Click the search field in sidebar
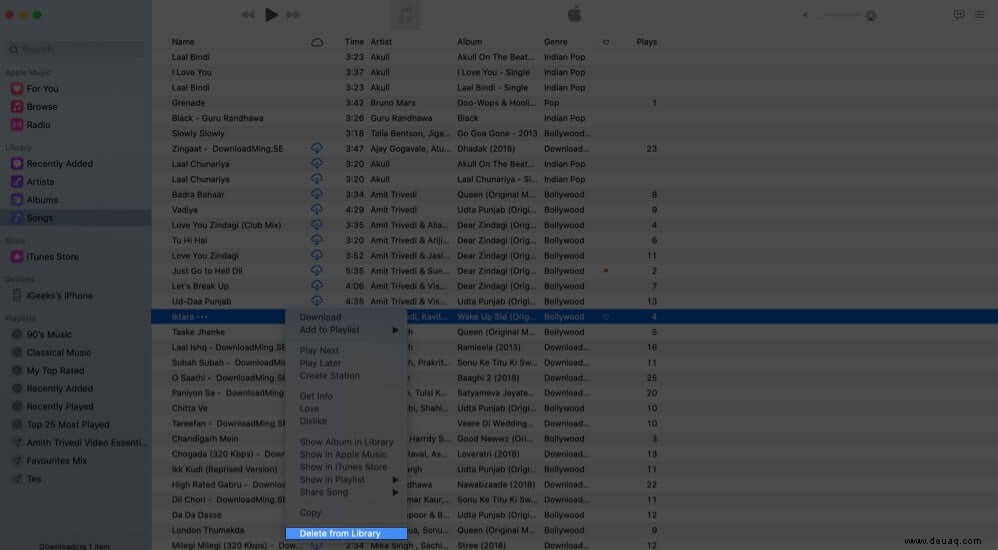The width and height of the screenshot is (998, 550). (x=75, y=49)
